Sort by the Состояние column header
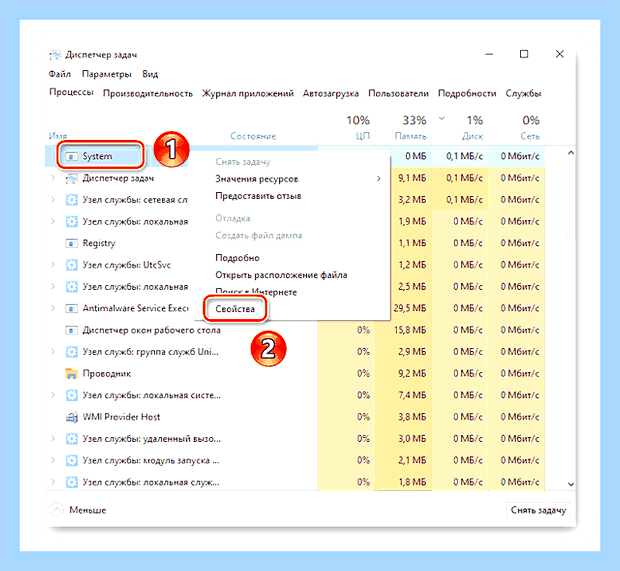 [x=253, y=136]
